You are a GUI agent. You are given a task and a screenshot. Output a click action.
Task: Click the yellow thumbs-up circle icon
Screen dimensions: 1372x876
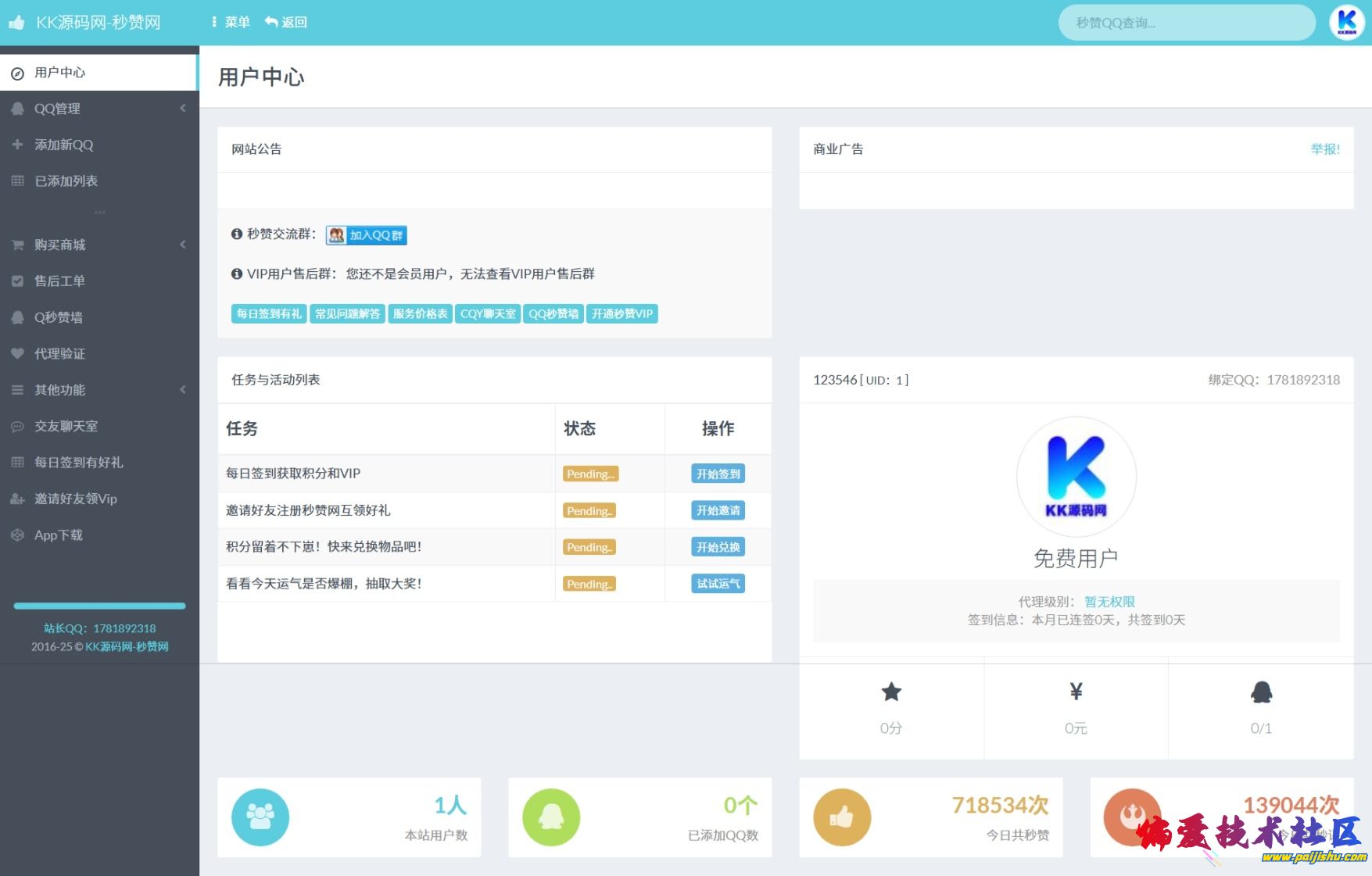[842, 817]
